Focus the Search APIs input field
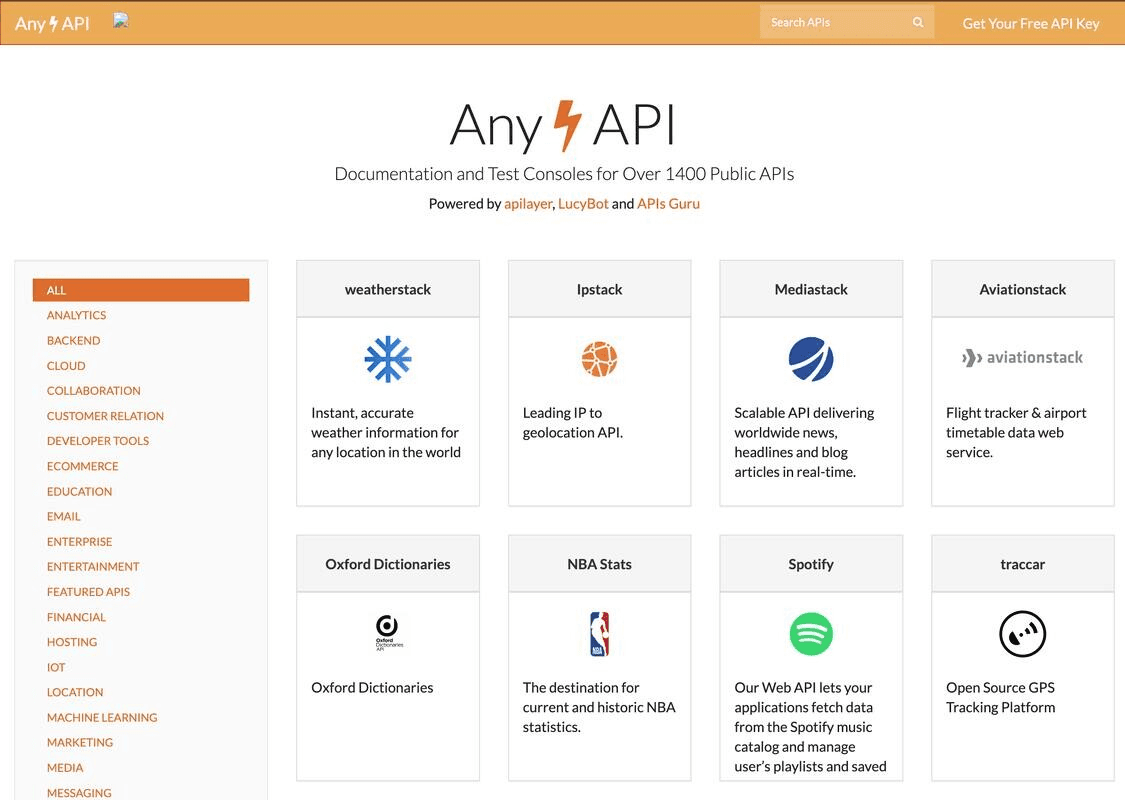The width and height of the screenshot is (1125, 800). pos(835,23)
